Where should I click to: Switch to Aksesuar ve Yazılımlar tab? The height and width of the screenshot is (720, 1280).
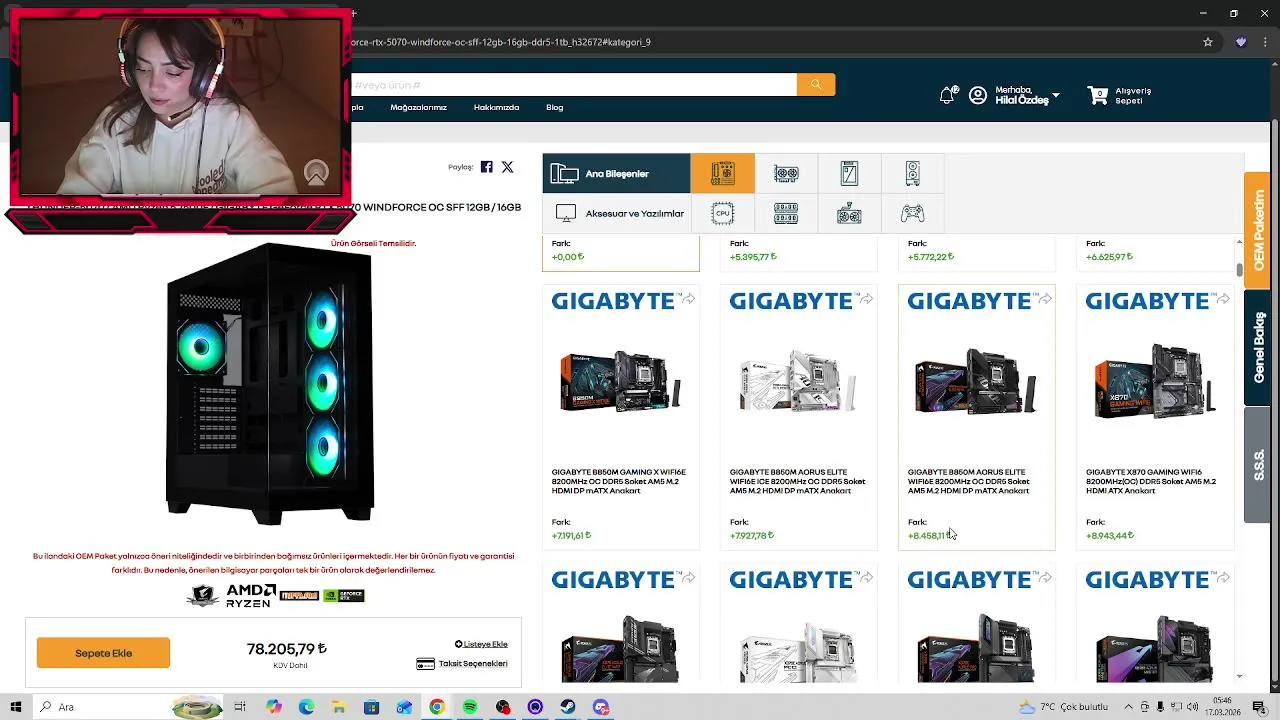616,213
